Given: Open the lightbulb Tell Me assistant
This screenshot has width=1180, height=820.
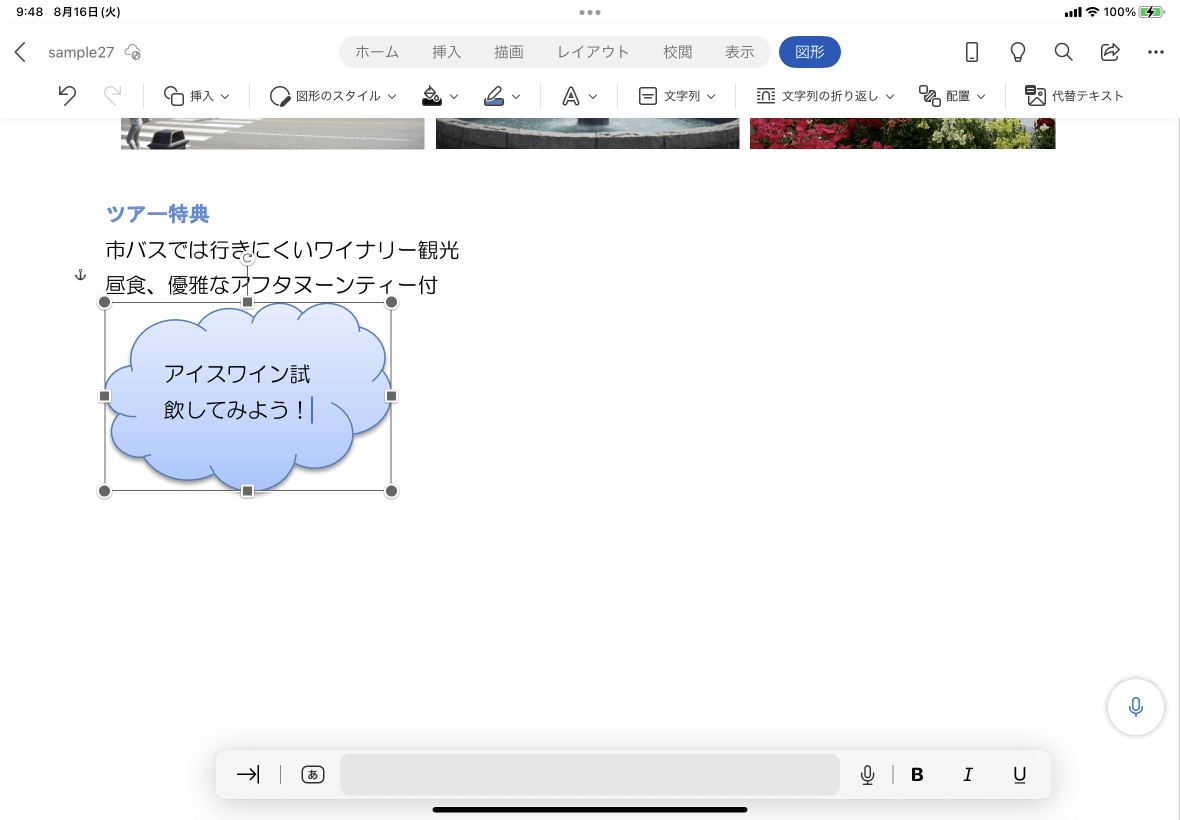Looking at the screenshot, I should tap(1017, 52).
